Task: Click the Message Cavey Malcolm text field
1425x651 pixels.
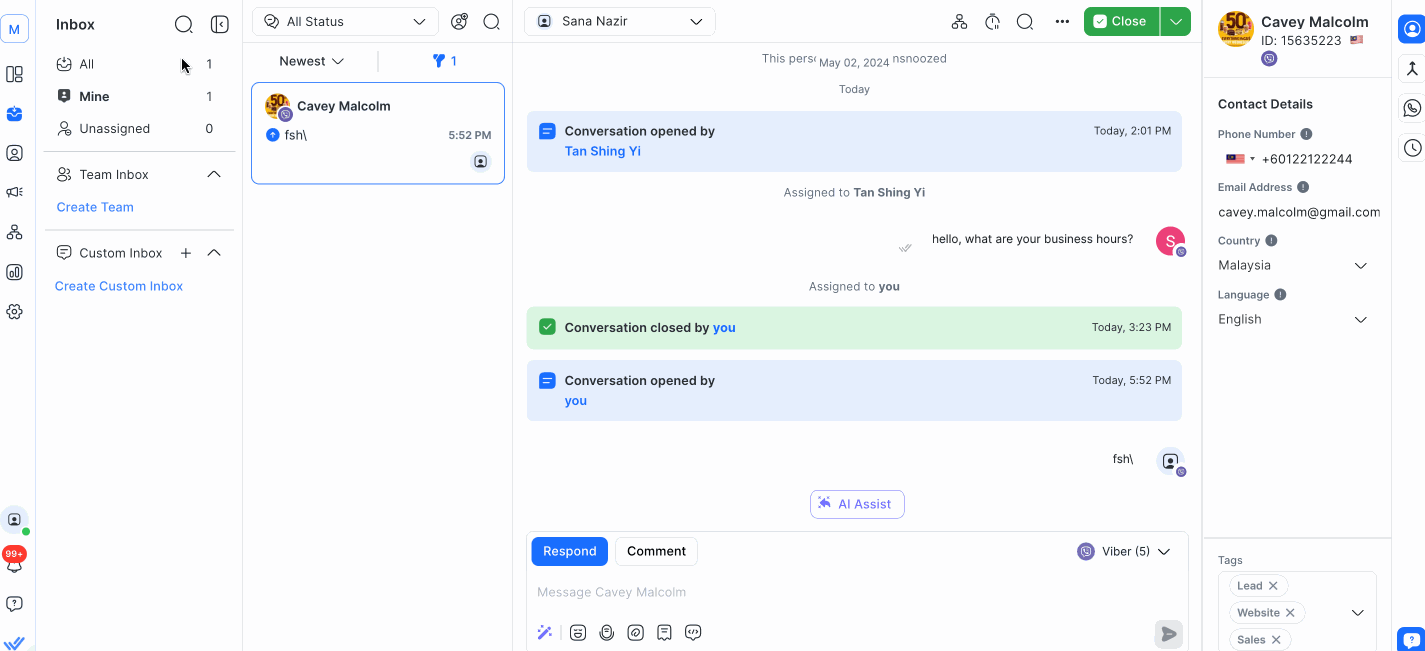Action: (x=800, y=592)
